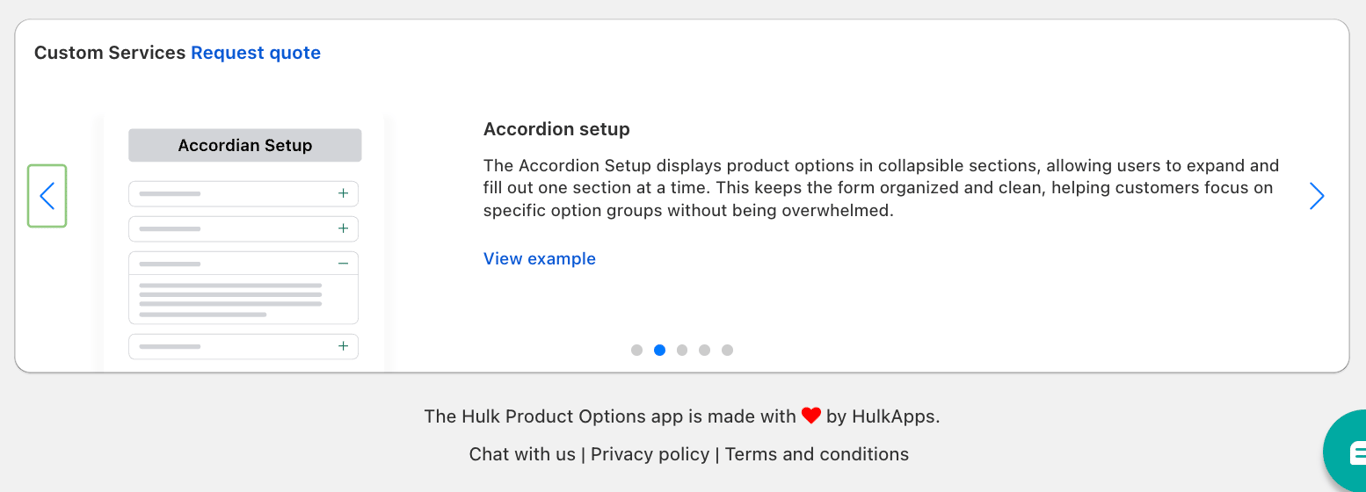Image resolution: width=1366 pixels, height=492 pixels.
Task: Open the Privacy policy link
Action: tap(650, 454)
